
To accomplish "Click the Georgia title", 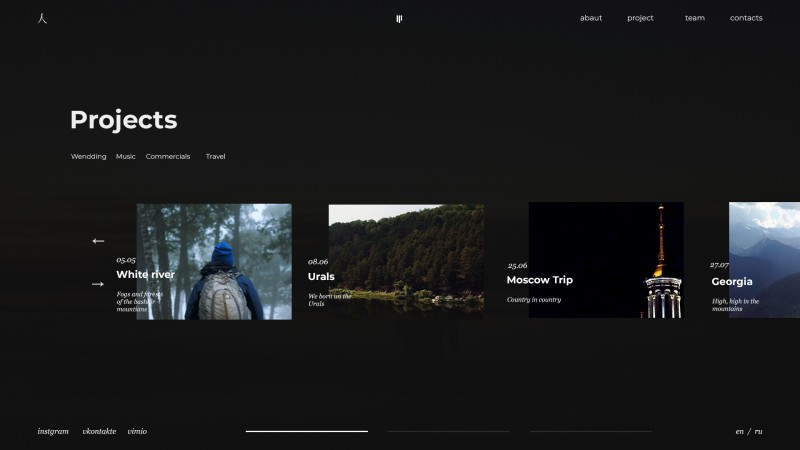I will click(x=732, y=282).
